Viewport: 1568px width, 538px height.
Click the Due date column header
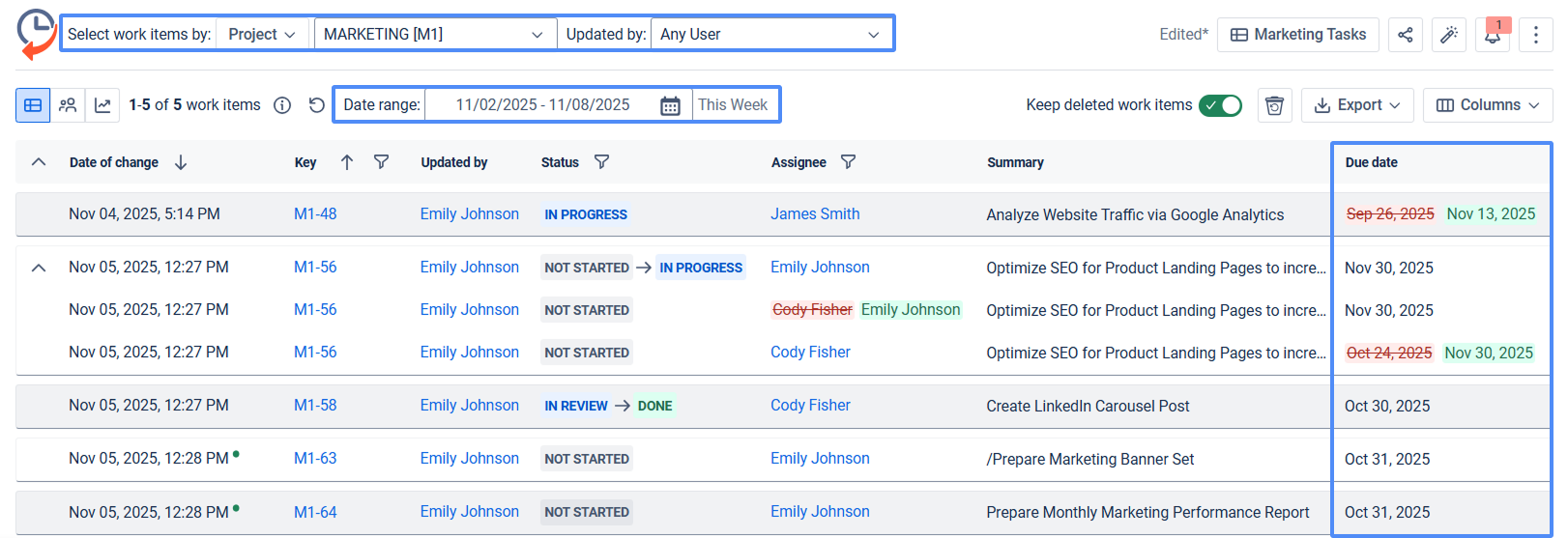pos(1371,162)
